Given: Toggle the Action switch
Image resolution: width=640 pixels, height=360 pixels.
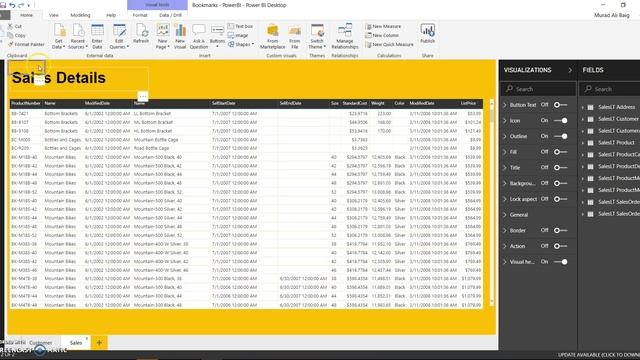Looking at the screenshot, I should tap(560, 246).
